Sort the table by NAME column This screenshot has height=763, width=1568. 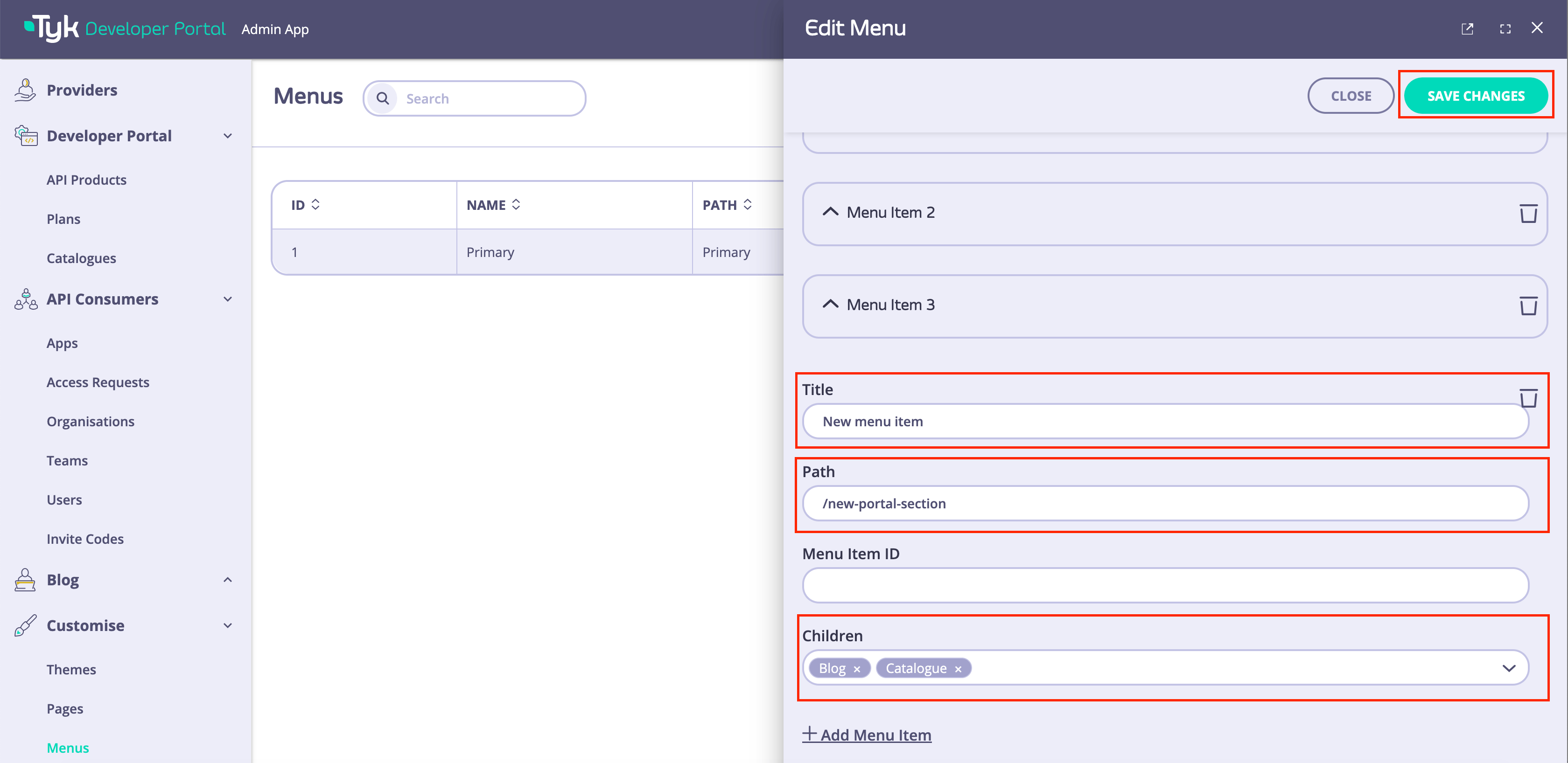(x=516, y=205)
